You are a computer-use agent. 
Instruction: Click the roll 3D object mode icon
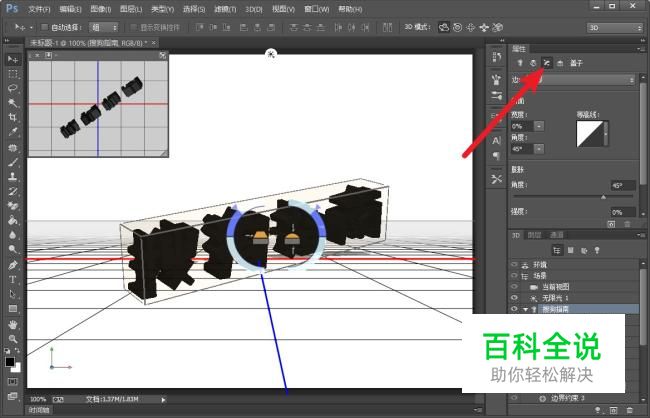(457, 27)
